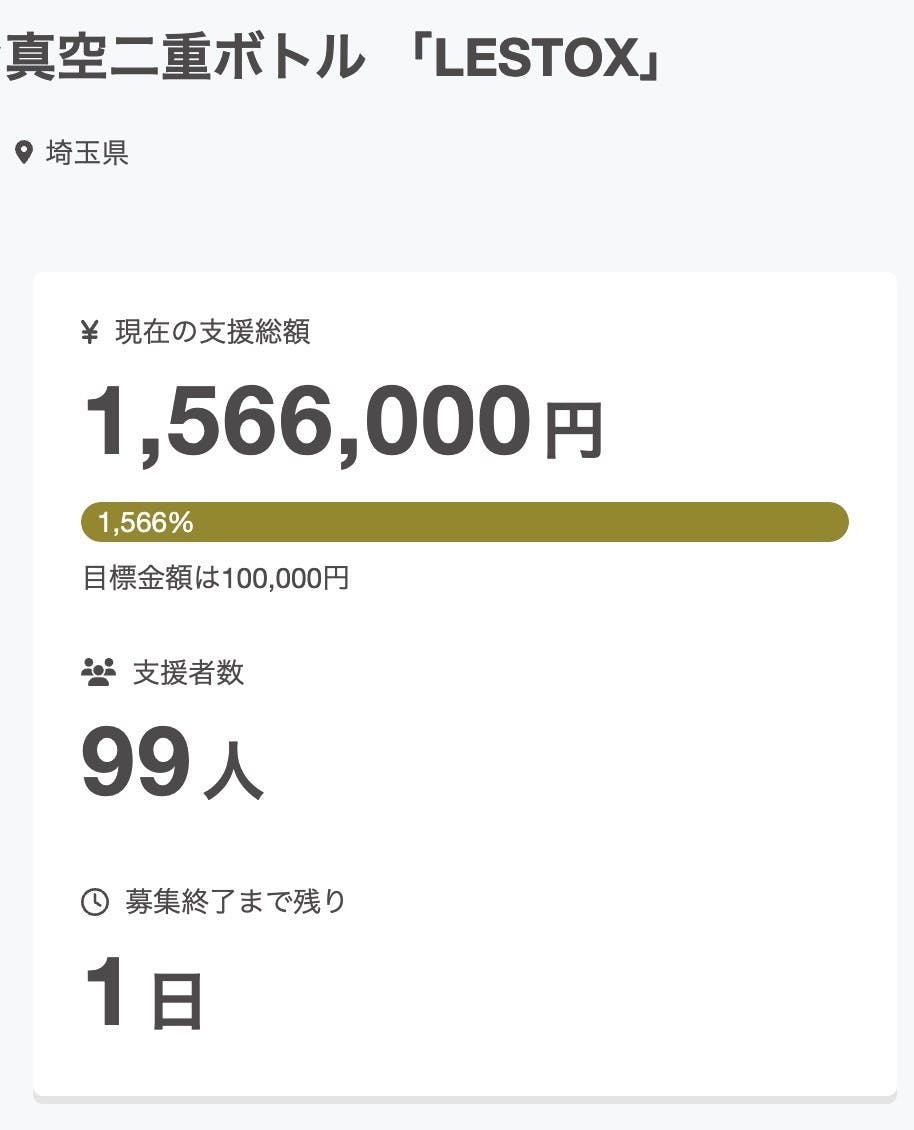Click the 1,566% label on progress bar
This screenshot has width=914, height=1130.
click(146, 523)
